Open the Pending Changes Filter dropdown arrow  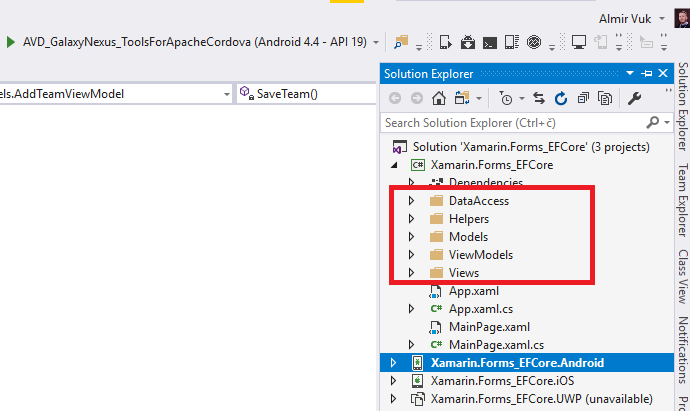pyautogui.click(x=522, y=99)
